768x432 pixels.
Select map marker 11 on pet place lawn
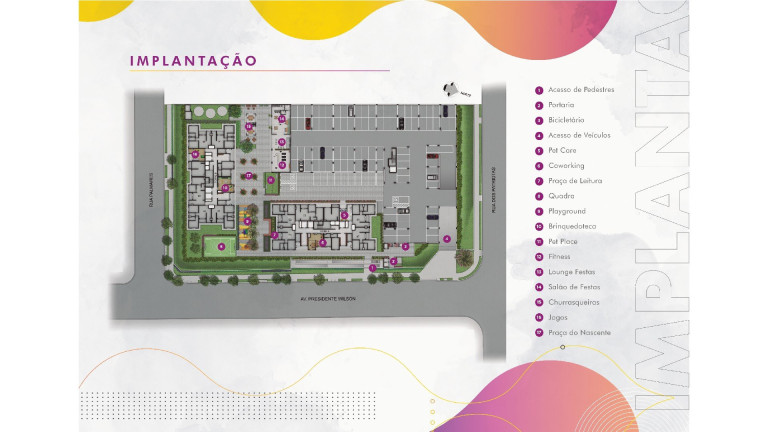tap(270, 180)
